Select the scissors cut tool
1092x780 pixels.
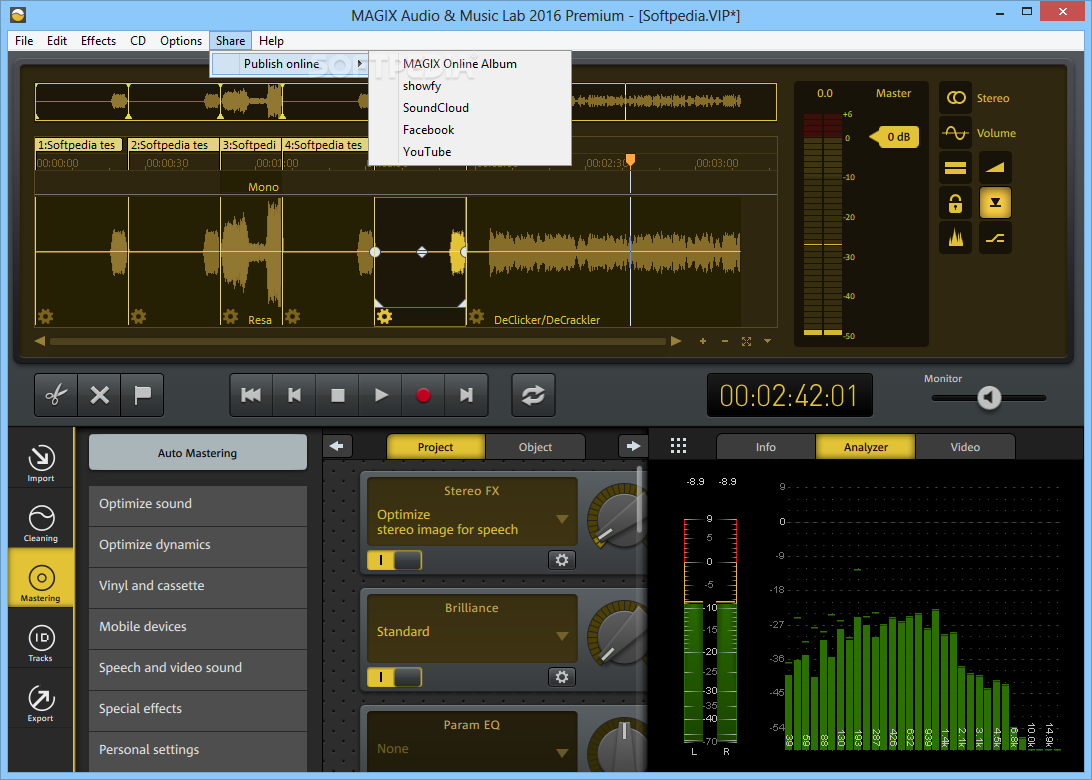[56, 395]
